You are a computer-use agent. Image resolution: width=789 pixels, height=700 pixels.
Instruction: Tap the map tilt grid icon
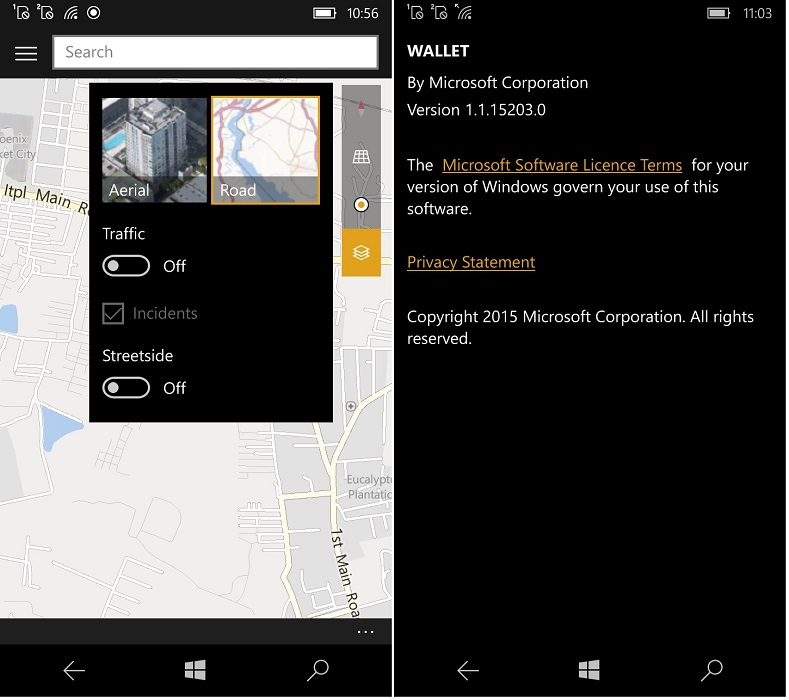click(x=361, y=157)
